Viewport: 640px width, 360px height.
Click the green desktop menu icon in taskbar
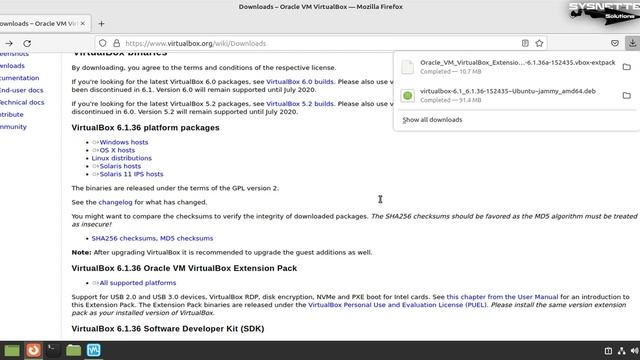12,351
